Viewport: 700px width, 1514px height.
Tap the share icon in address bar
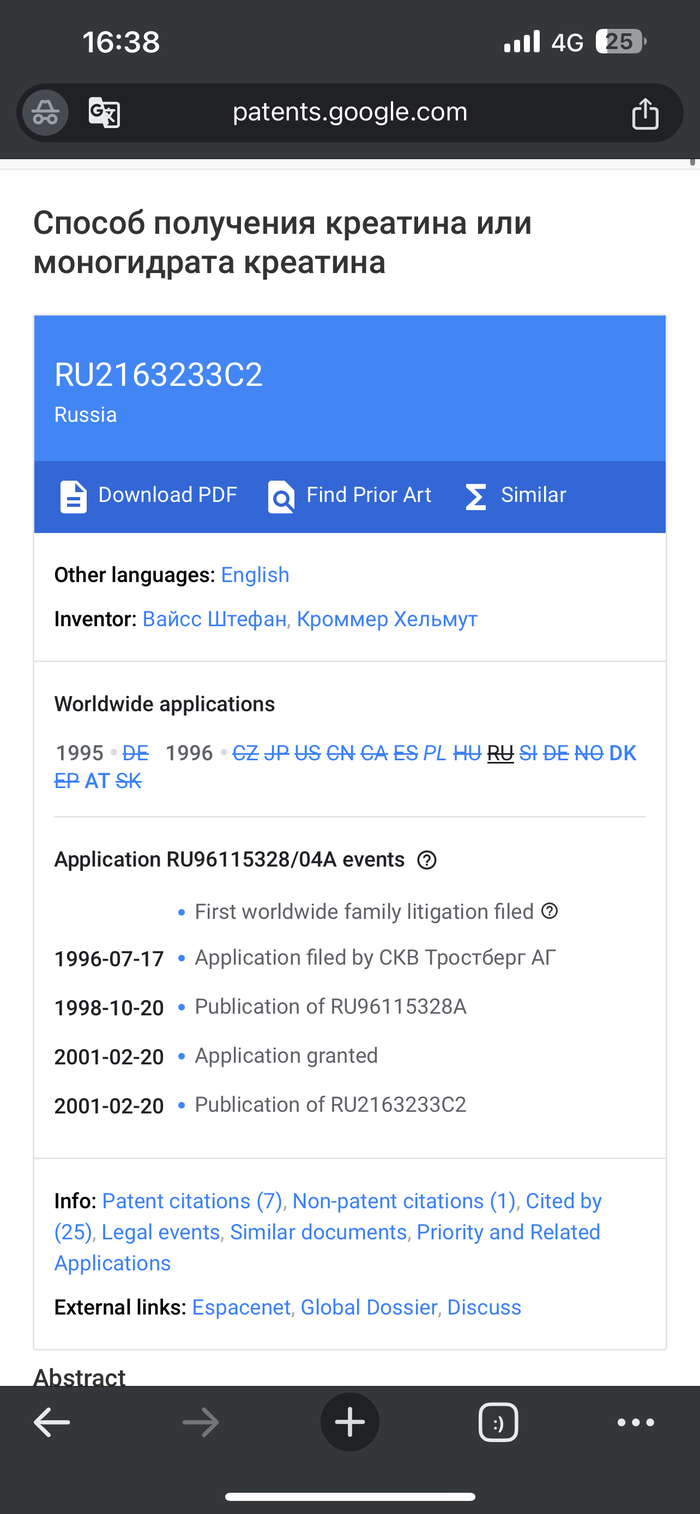[645, 113]
